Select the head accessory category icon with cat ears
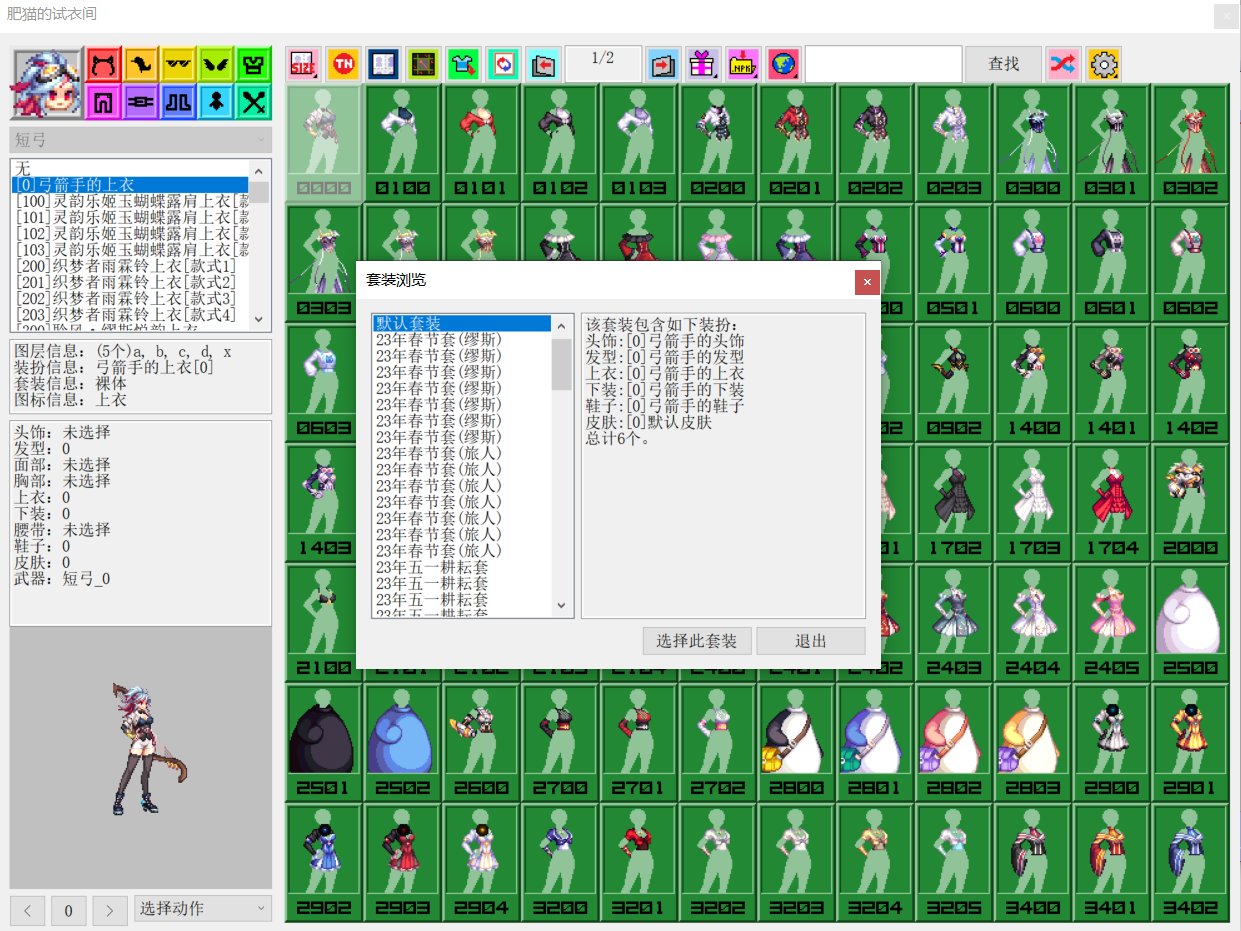The width and height of the screenshot is (1241, 931). [x=103, y=65]
